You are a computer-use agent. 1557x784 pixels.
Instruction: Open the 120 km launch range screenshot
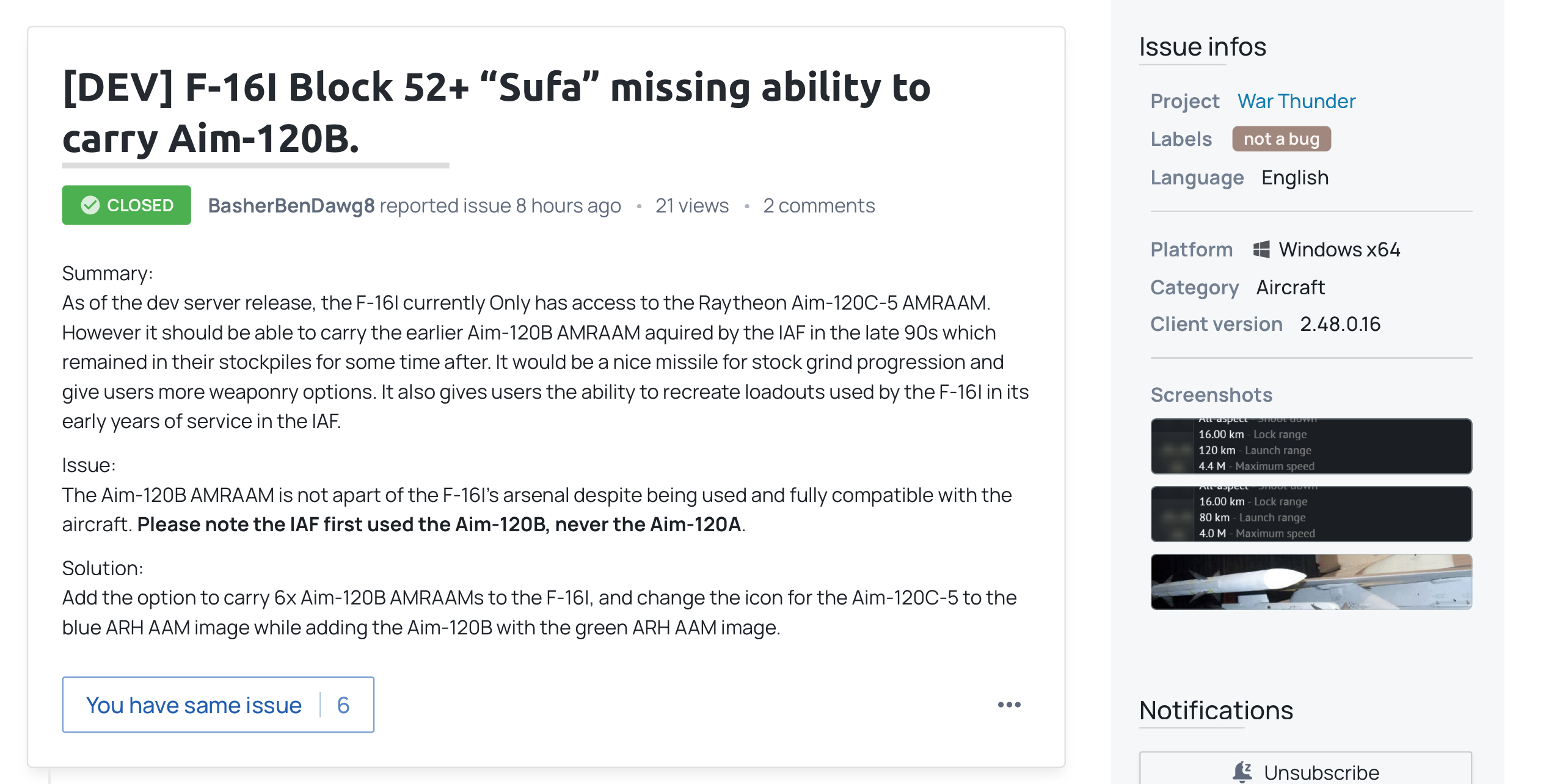pos(1311,446)
